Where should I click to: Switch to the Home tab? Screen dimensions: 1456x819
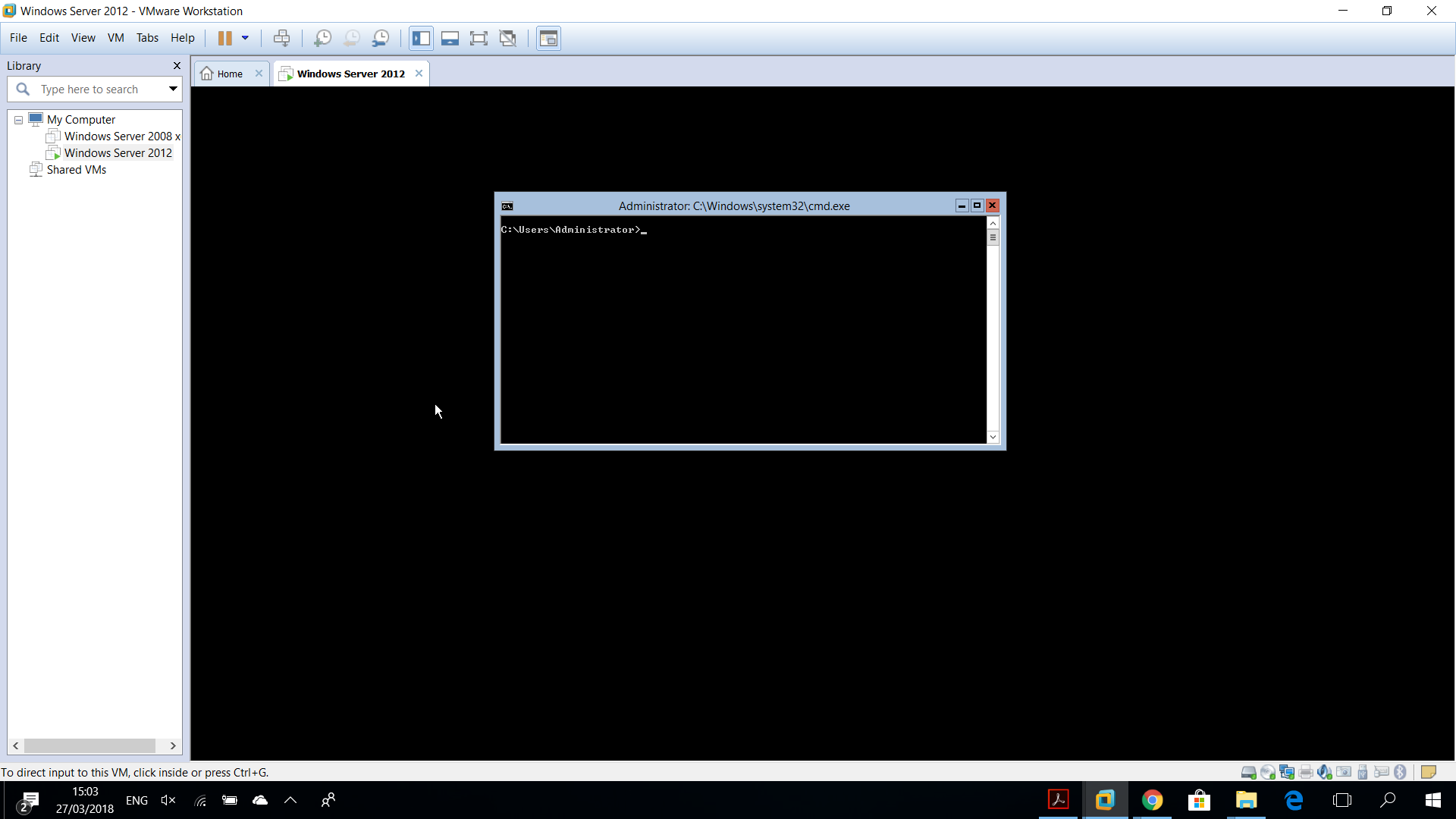pyautogui.click(x=230, y=74)
